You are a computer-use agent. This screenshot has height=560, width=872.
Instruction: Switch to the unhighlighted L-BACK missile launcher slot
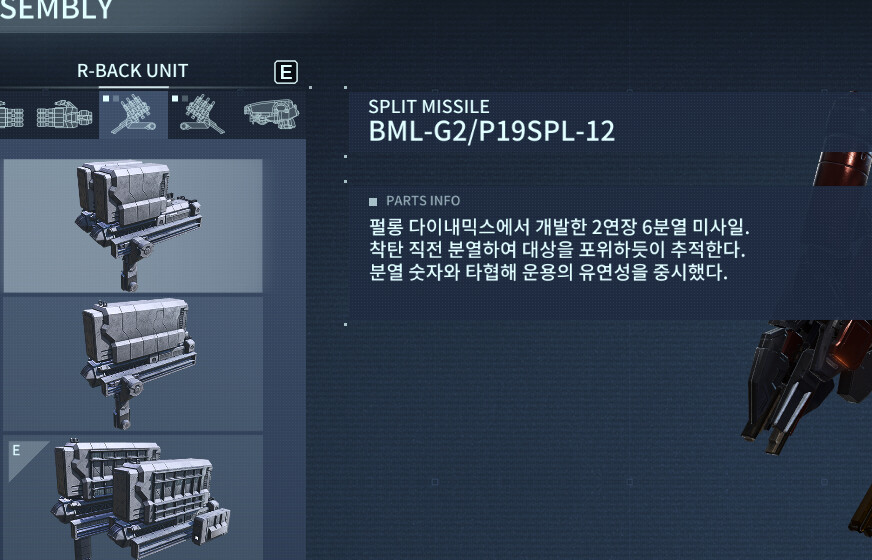[202, 114]
